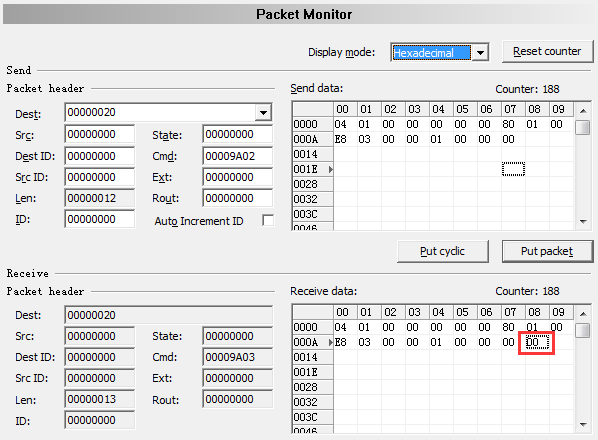
Task: Click the Receive Ext field
Action: (237, 378)
